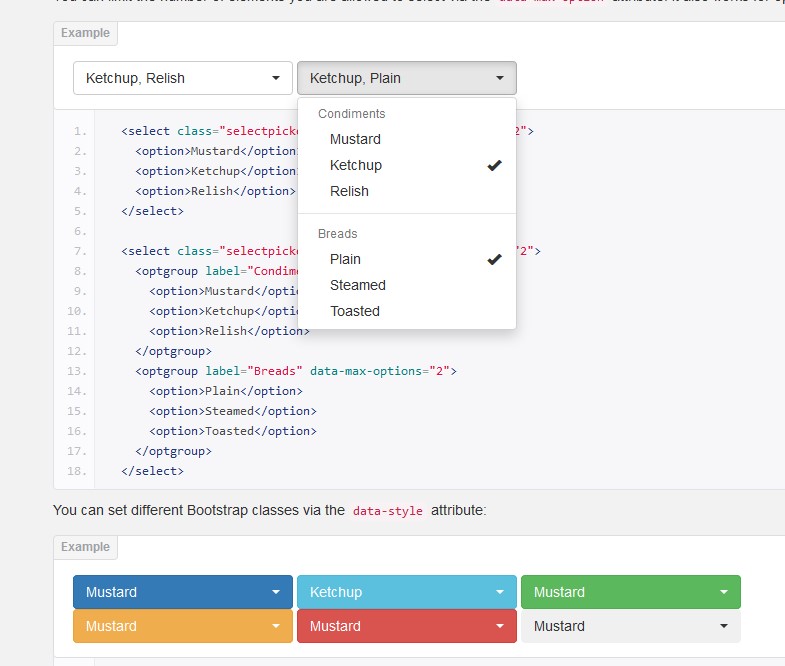Open the orange Mustard dropdown
The image size is (785, 666).
168,626
